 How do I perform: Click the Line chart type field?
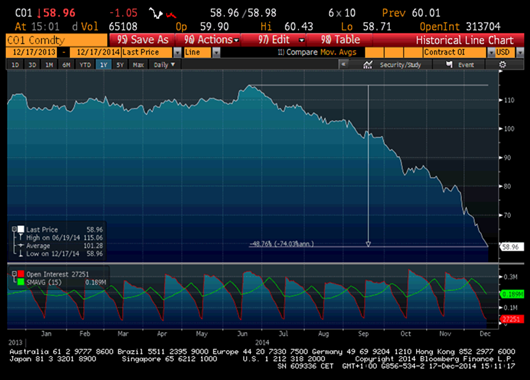tap(197, 52)
